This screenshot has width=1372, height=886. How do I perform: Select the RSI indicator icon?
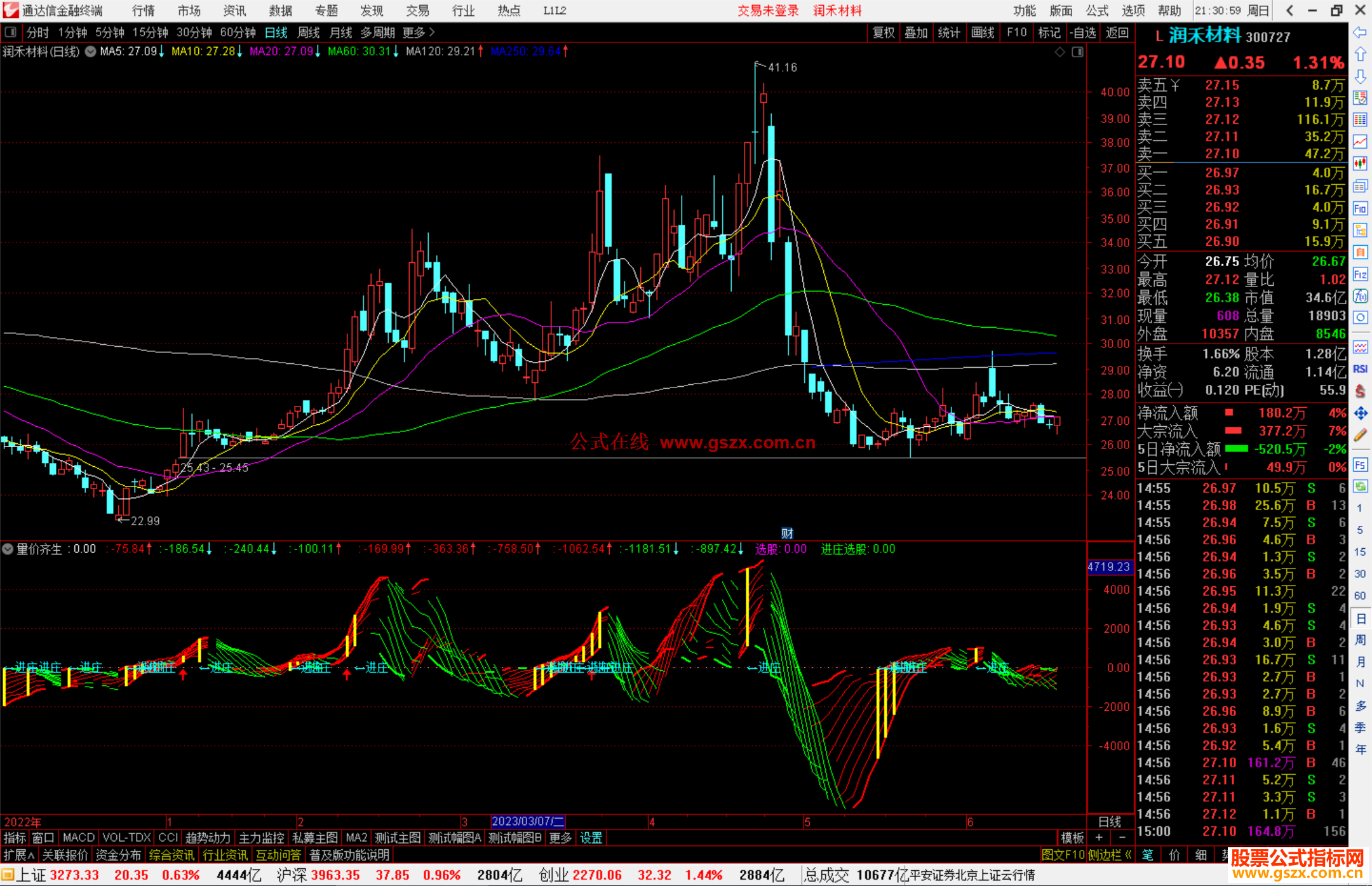pos(1360,369)
